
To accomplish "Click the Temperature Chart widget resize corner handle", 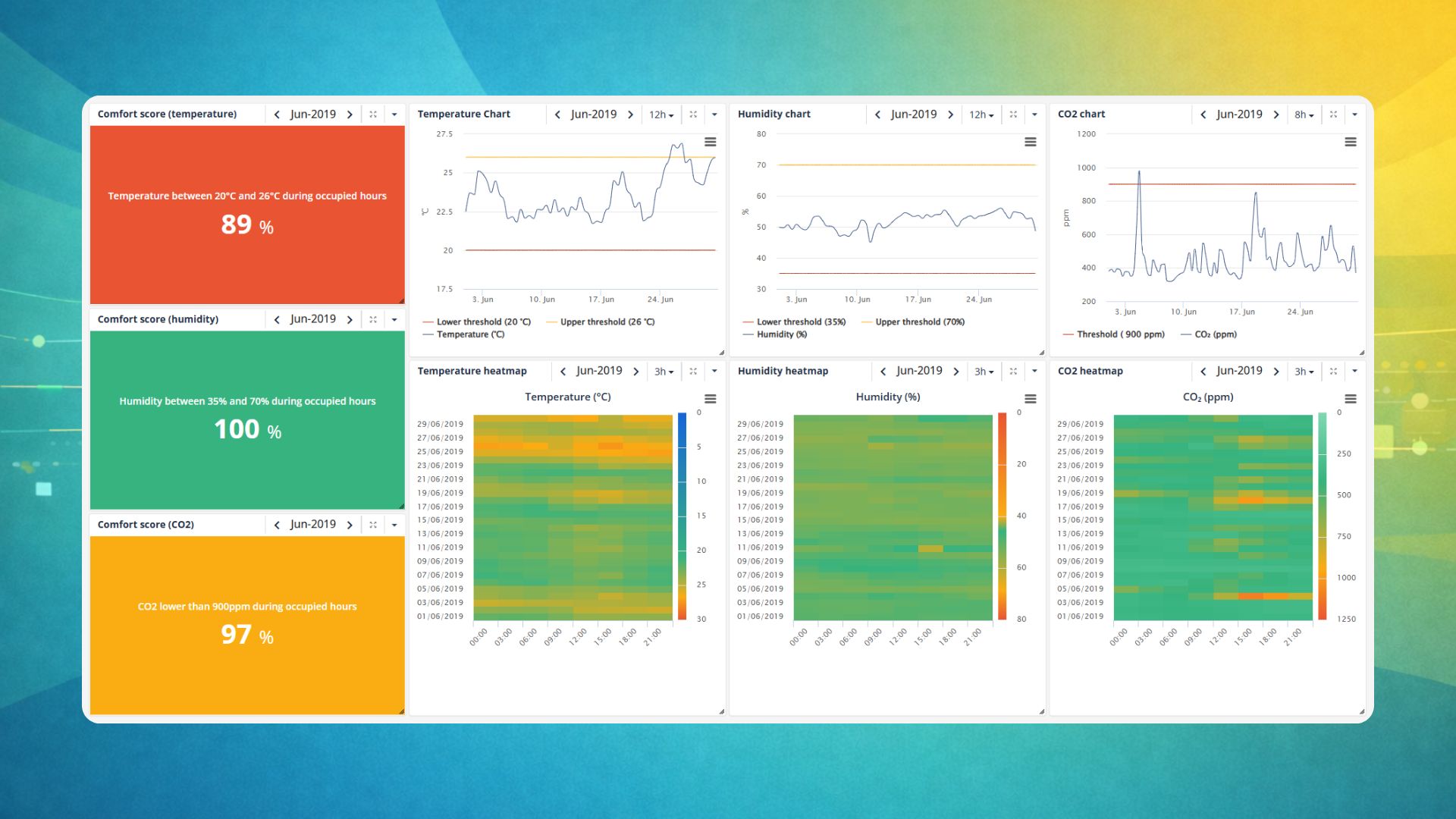I will (x=721, y=353).
